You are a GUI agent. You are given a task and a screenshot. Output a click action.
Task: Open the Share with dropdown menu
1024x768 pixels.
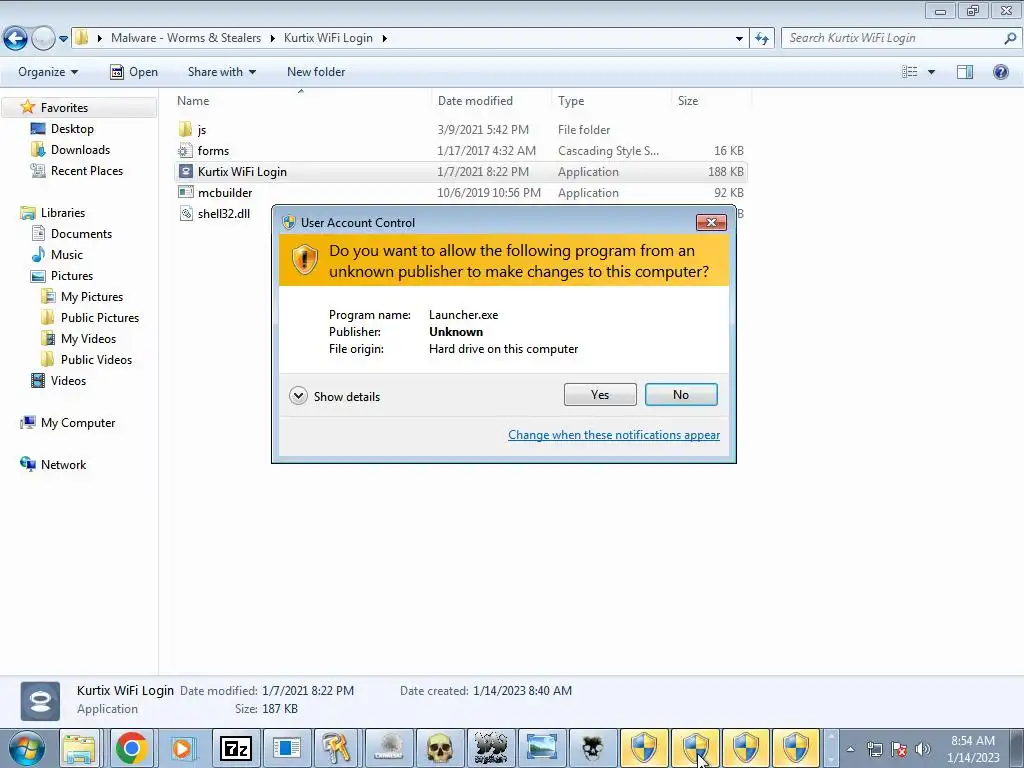click(221, 72)
